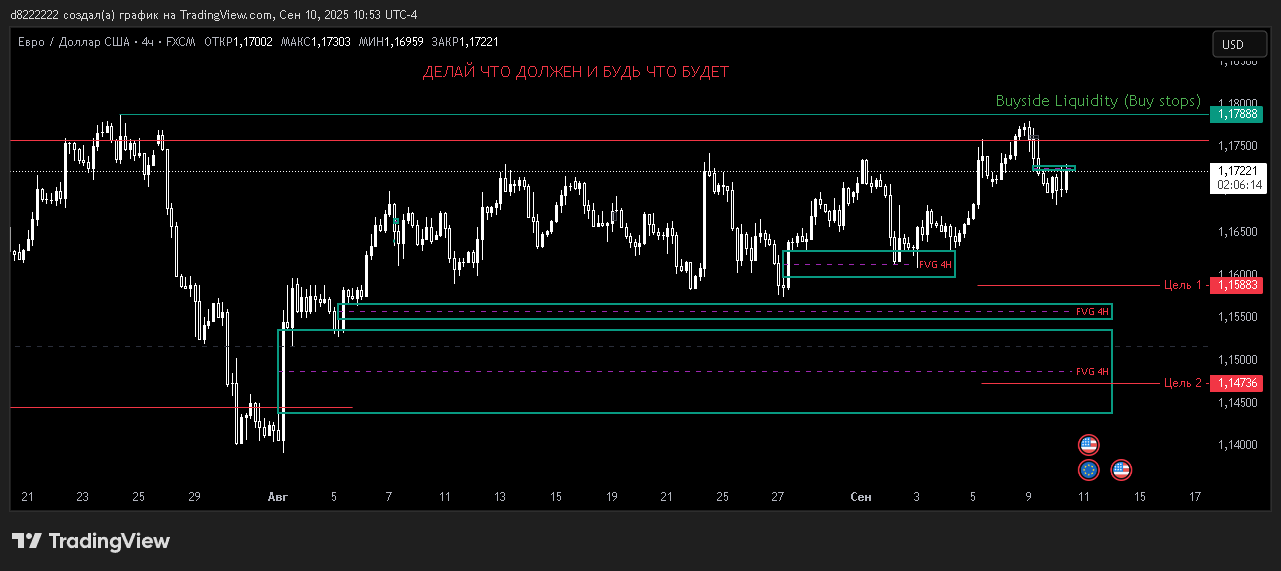The height and width of the screenshot is (571, 1281).
Task: Click the Buyside Liquidity (Buy stops) label
Action: coord(1098,101)
